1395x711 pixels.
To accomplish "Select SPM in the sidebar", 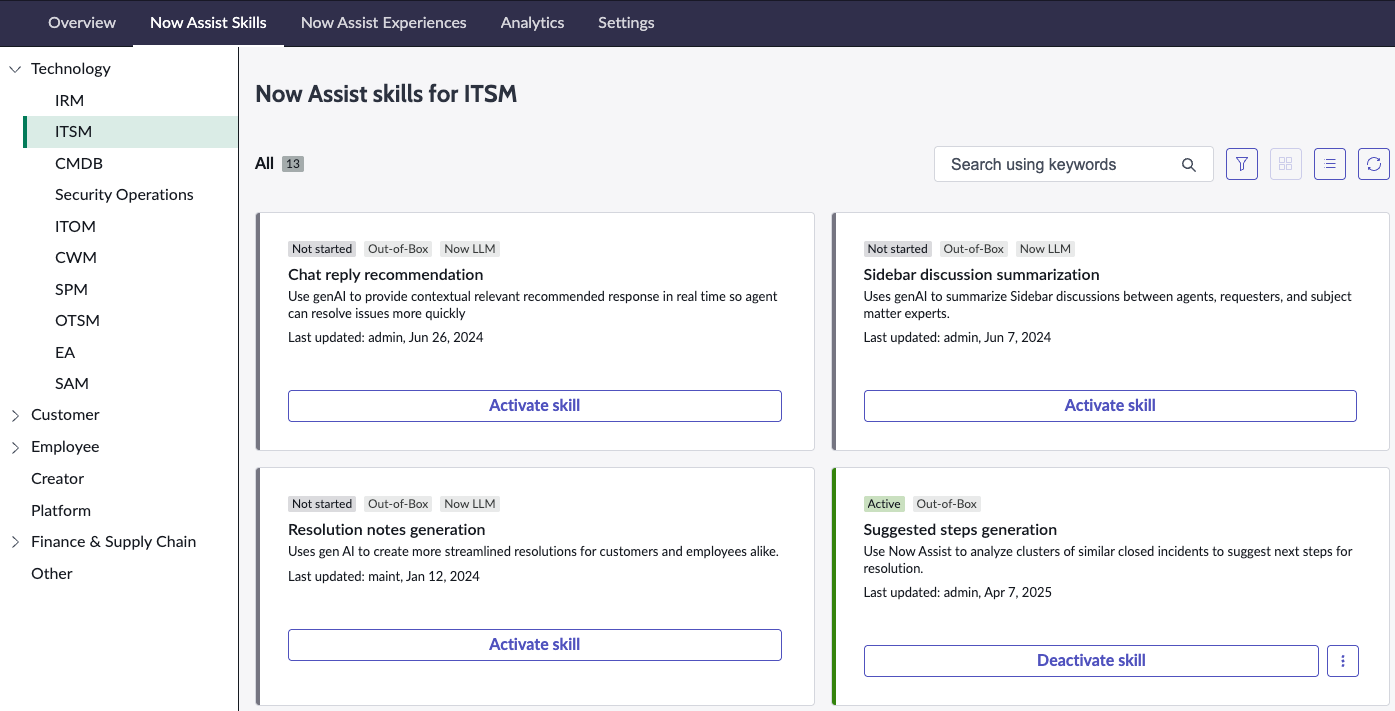I will pyautogui.click(x=71, y=290).
